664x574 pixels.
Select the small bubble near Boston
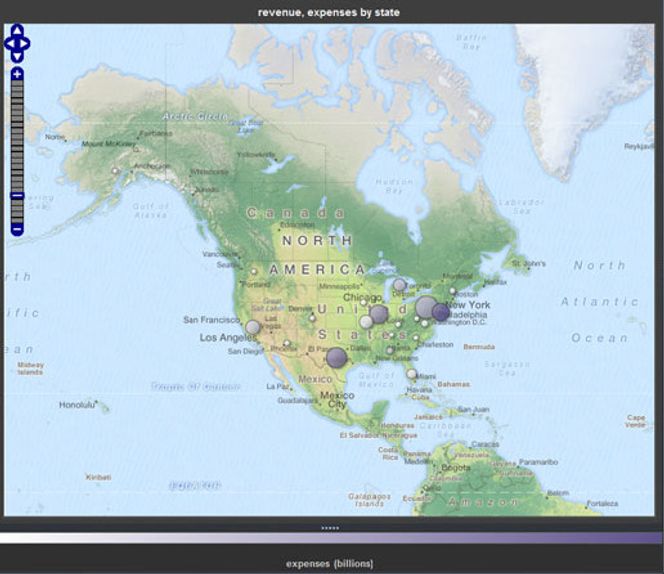452,291
